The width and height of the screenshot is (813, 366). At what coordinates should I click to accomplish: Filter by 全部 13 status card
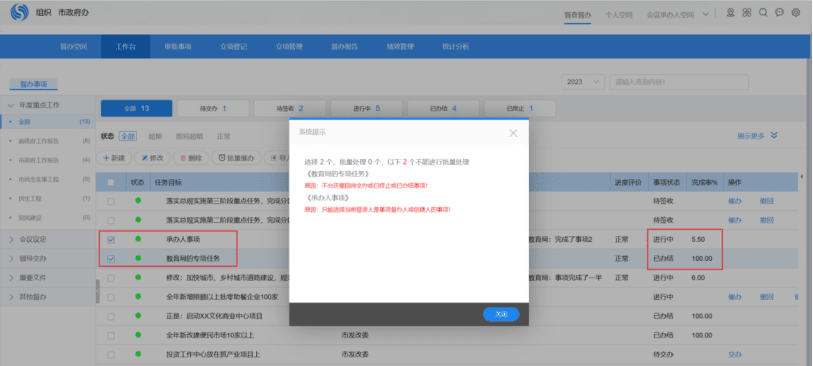point(136,108)
